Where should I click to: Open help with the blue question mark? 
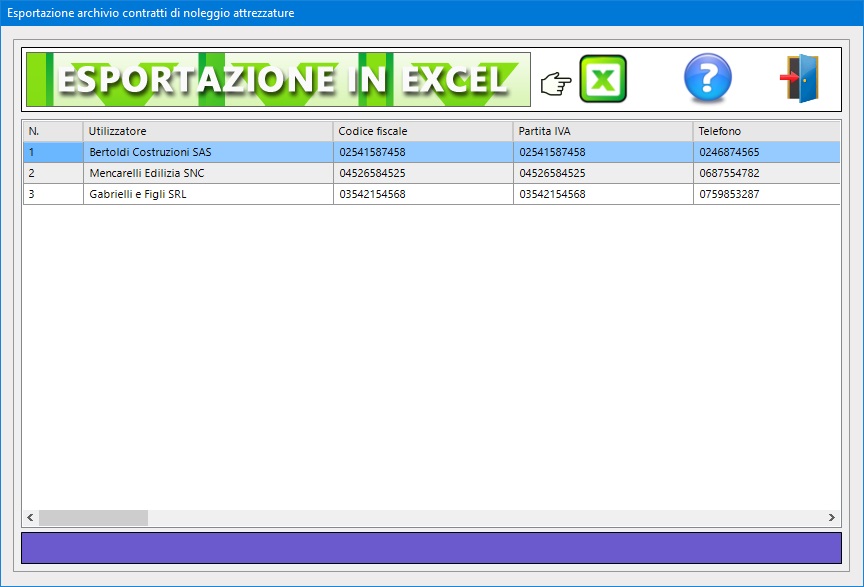click(x=708, y=78)
